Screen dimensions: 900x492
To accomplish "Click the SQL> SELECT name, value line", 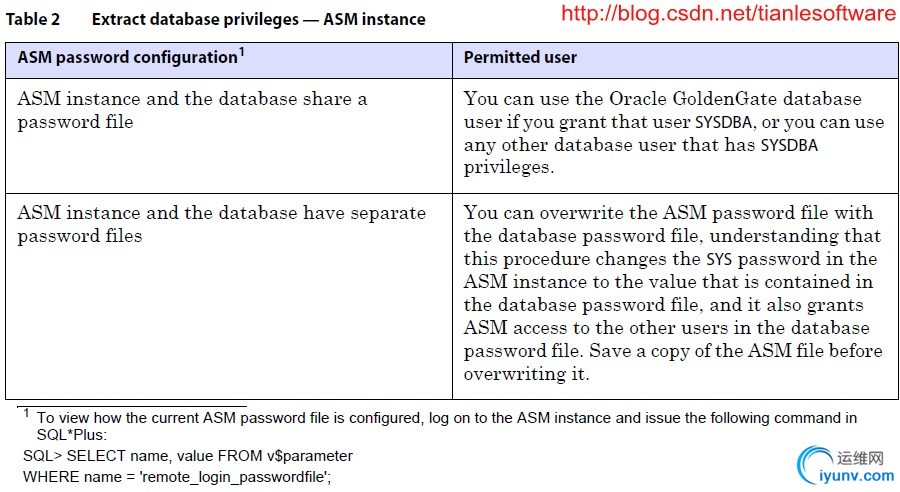I will click(188, 456).
